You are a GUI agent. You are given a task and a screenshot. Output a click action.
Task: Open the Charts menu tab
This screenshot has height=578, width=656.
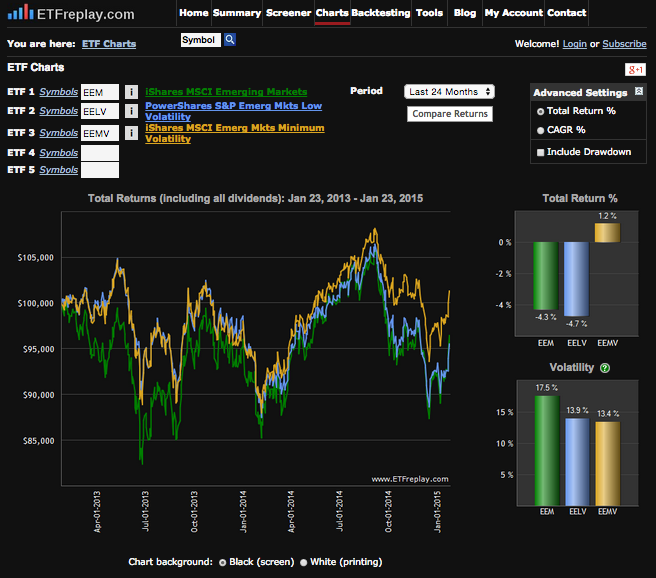coord(332,13)
